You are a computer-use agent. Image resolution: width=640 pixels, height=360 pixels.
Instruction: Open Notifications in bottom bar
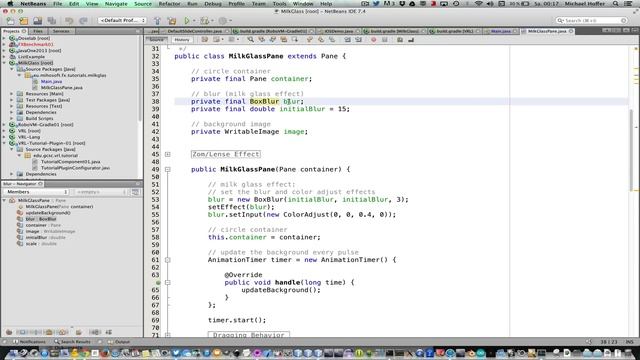coord(29,342)
